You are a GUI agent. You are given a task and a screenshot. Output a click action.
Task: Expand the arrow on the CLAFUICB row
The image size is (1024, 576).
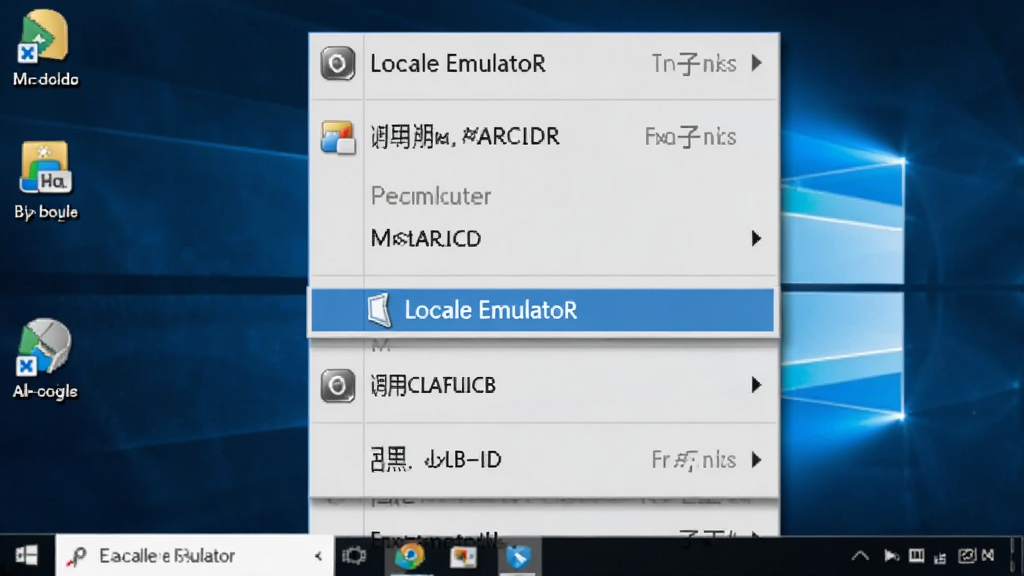756,385
